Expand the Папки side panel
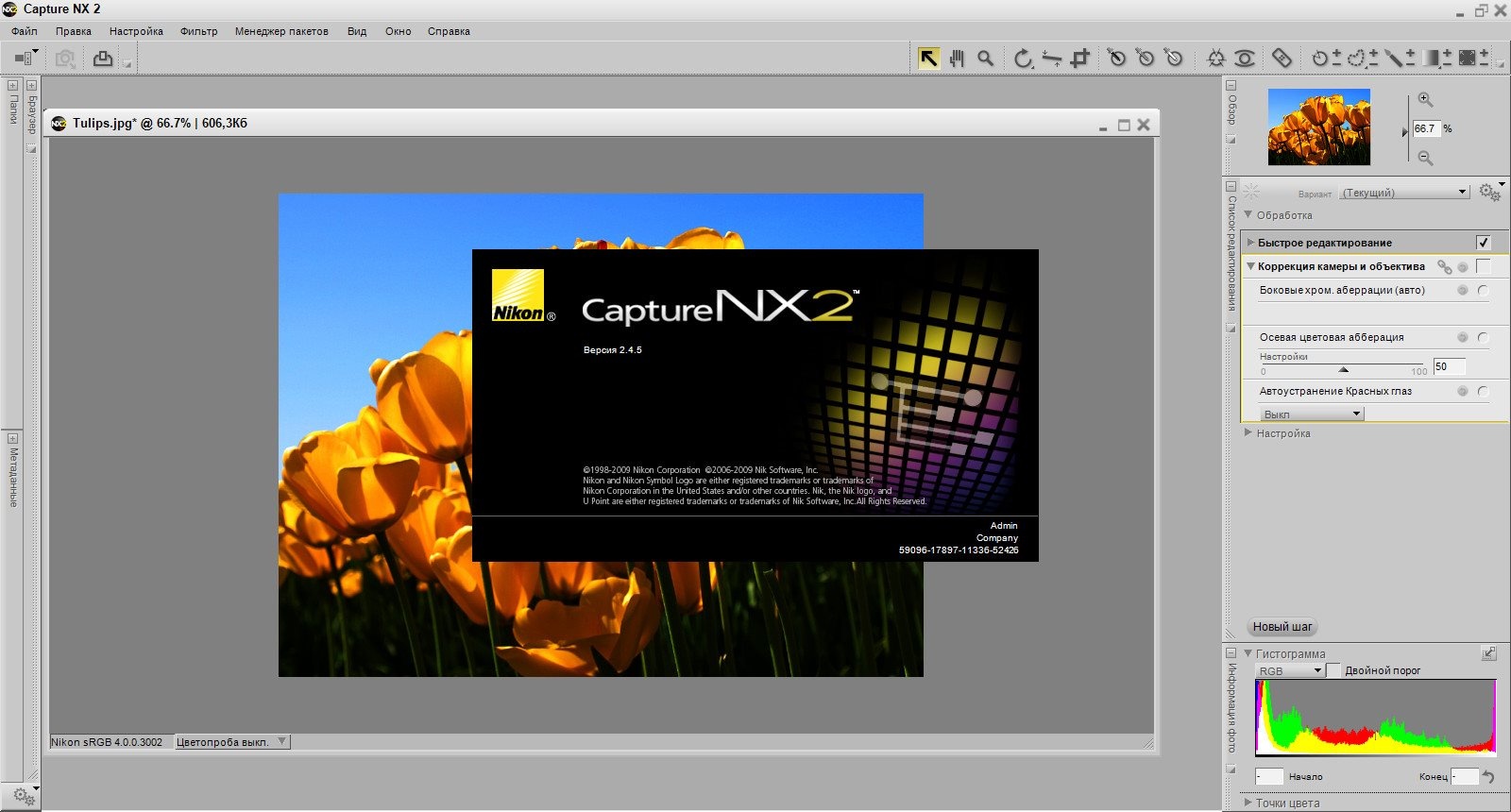Viewport: 1511px width, 812px height. (12, 85)
